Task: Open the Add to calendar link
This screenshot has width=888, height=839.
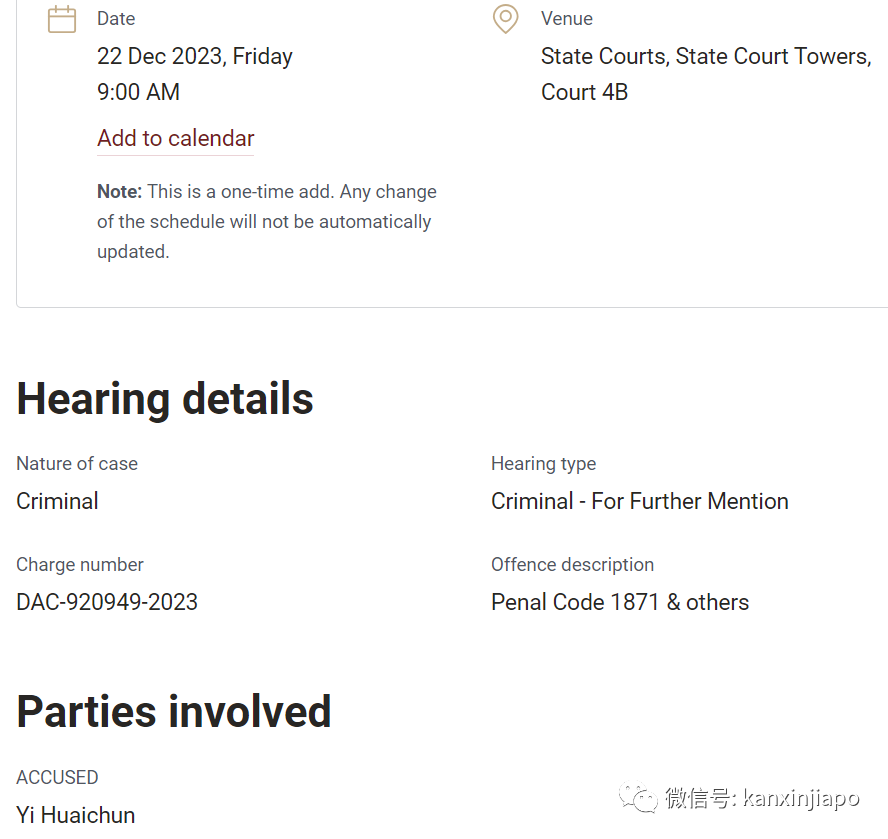Action: [x=176, y=138]
